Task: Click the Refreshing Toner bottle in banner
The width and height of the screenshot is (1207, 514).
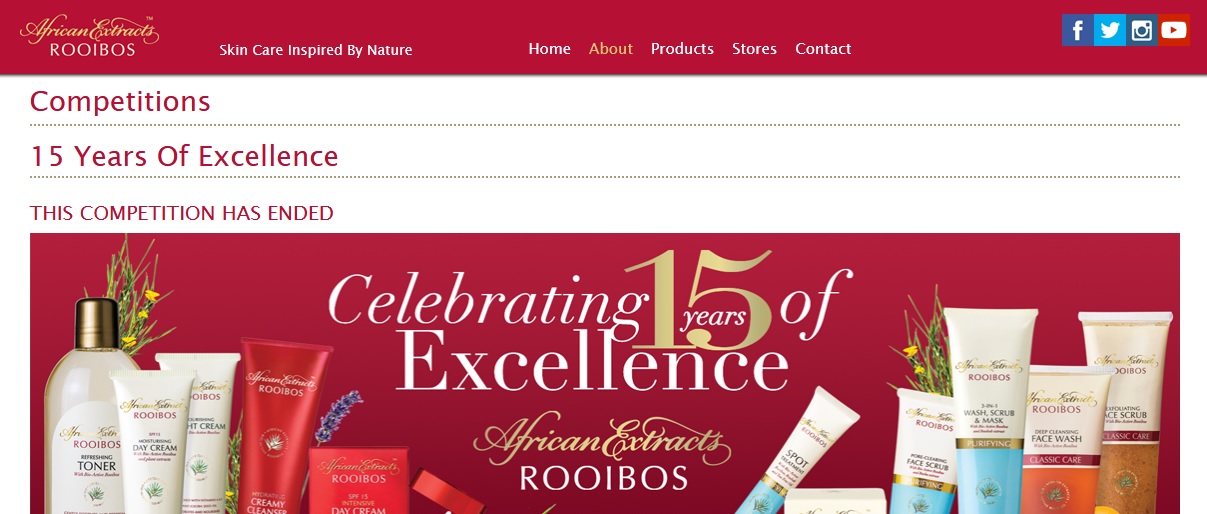Action: coord(94,404)
